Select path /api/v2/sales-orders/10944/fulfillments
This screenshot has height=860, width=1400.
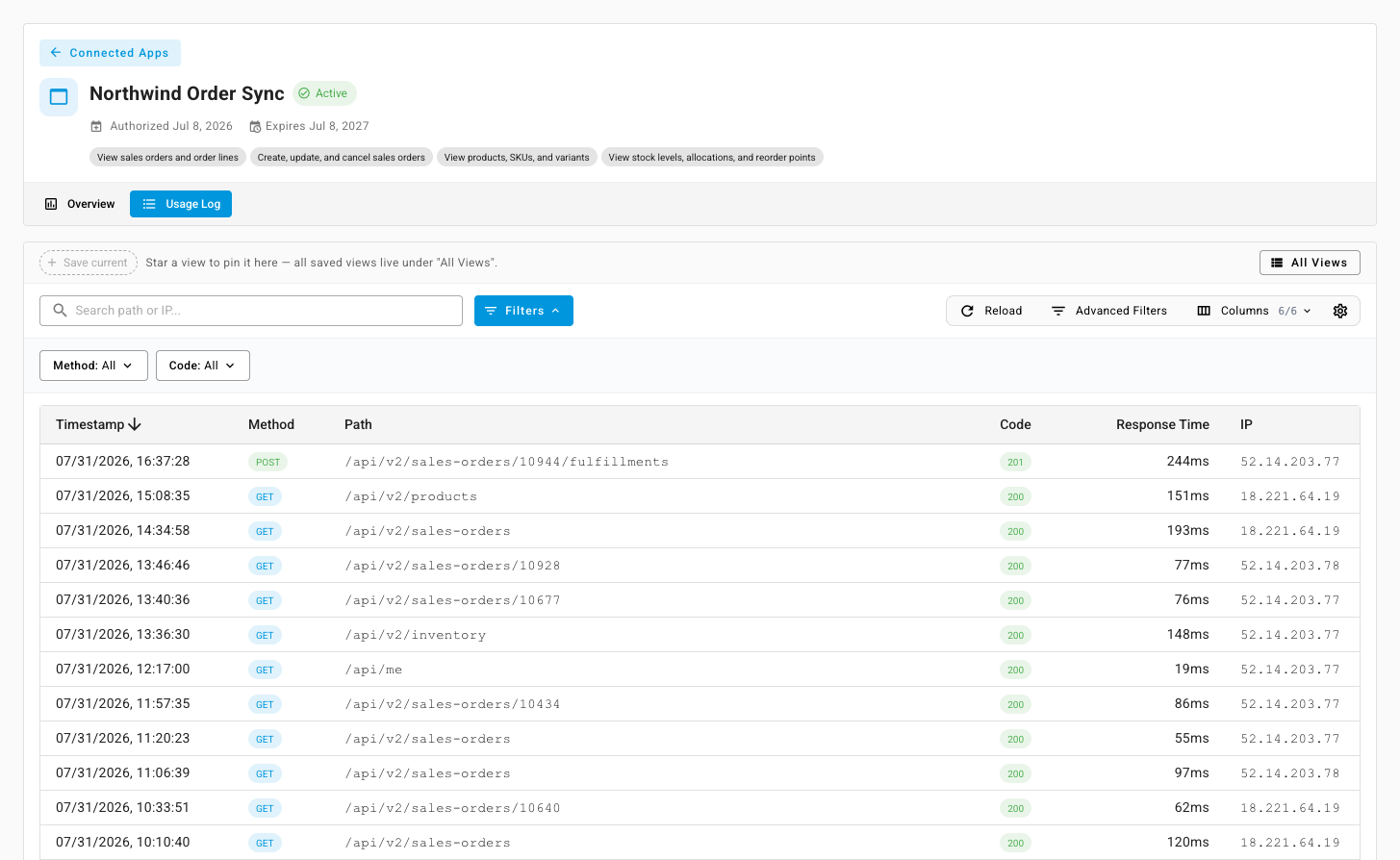[x=507, y=462]
